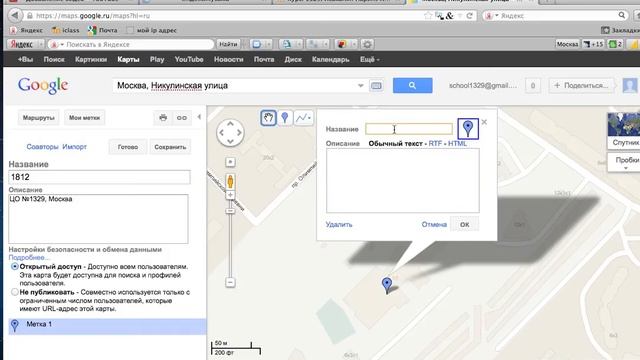Edit the map title field 1812
The width and height of the screenshot is (640, 360).
click(99, 177)
